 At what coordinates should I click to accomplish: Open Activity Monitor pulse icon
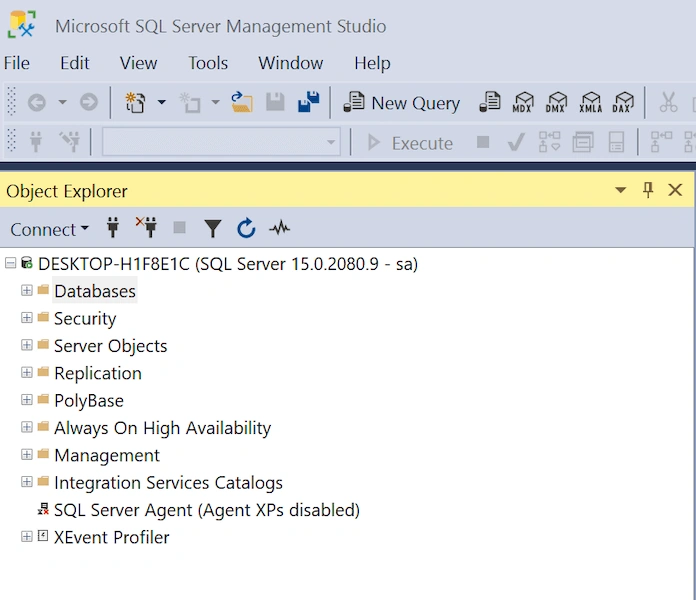279,228
